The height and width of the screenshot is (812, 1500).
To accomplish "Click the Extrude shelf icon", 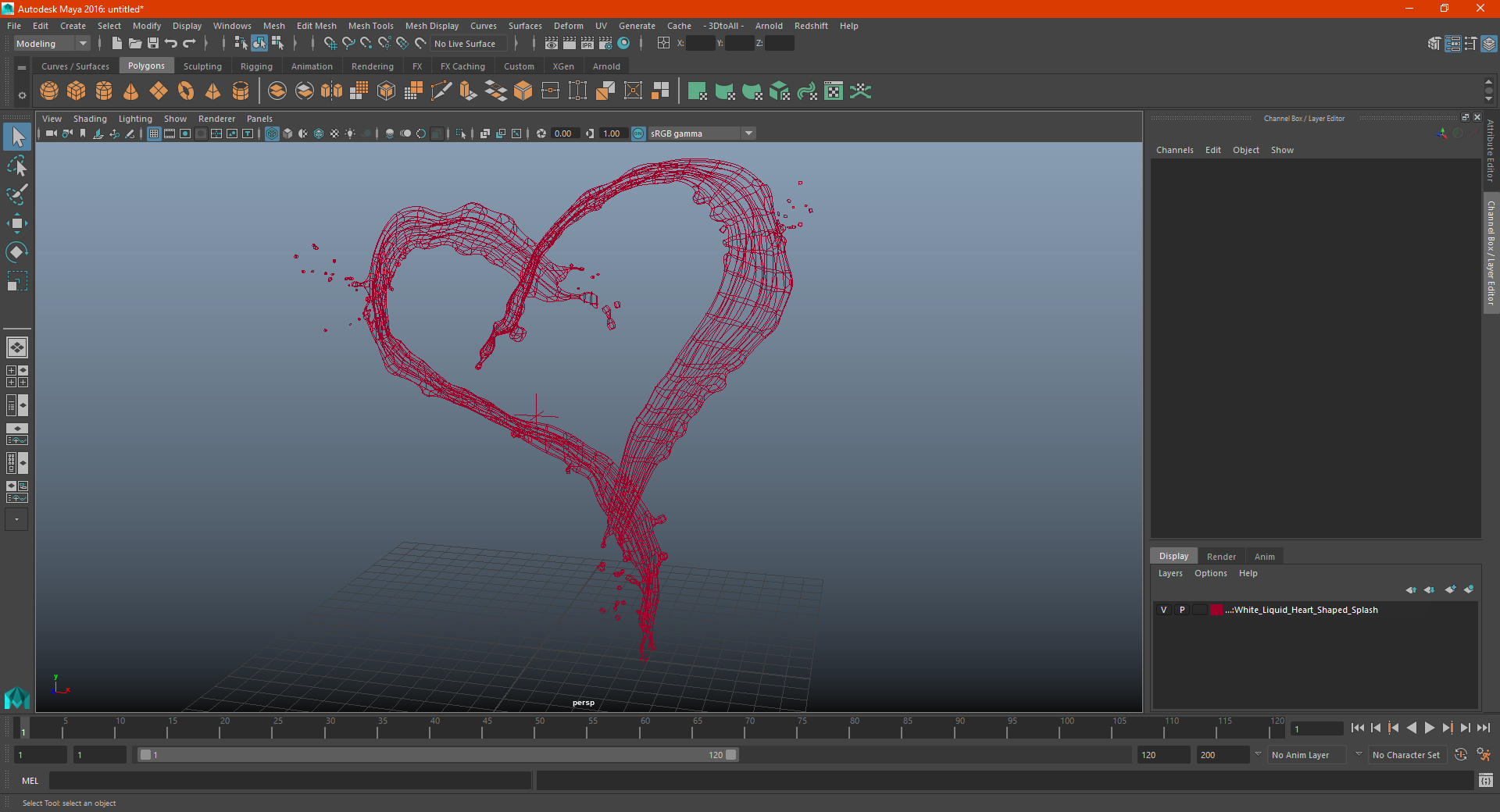I will (x=469, y=91).
